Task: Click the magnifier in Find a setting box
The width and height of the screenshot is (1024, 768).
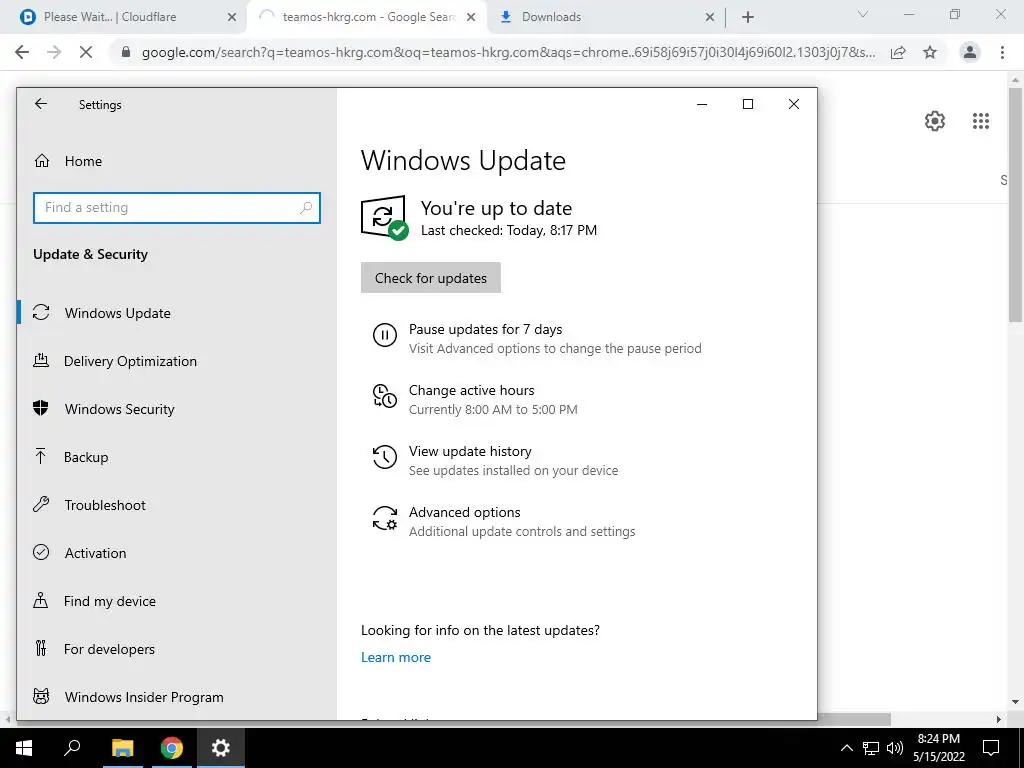Action: click(x=306, y=208)
